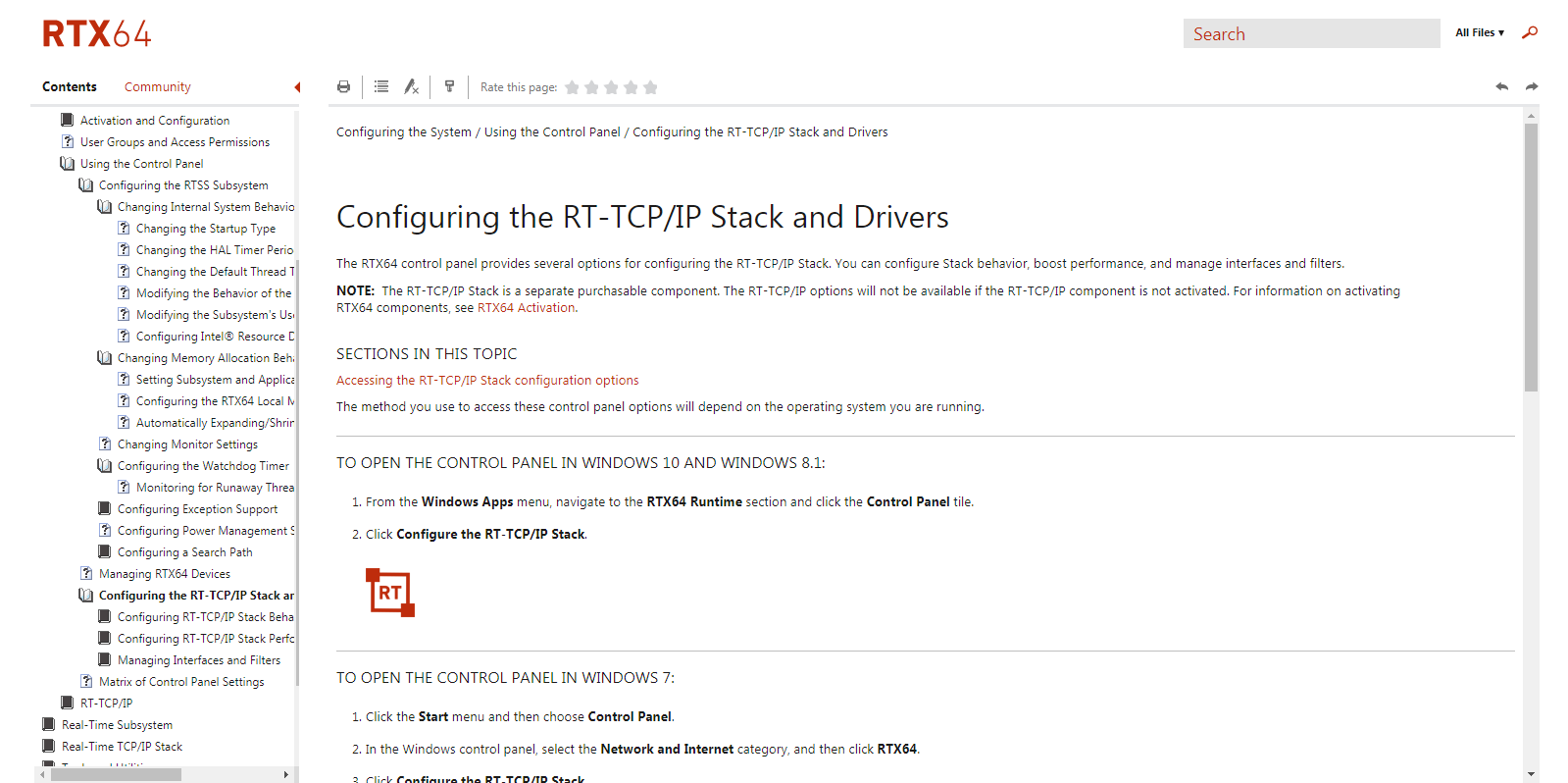
Task: Open Changing the HAL Timer Period topic
Action: click(x=215, y=249)
